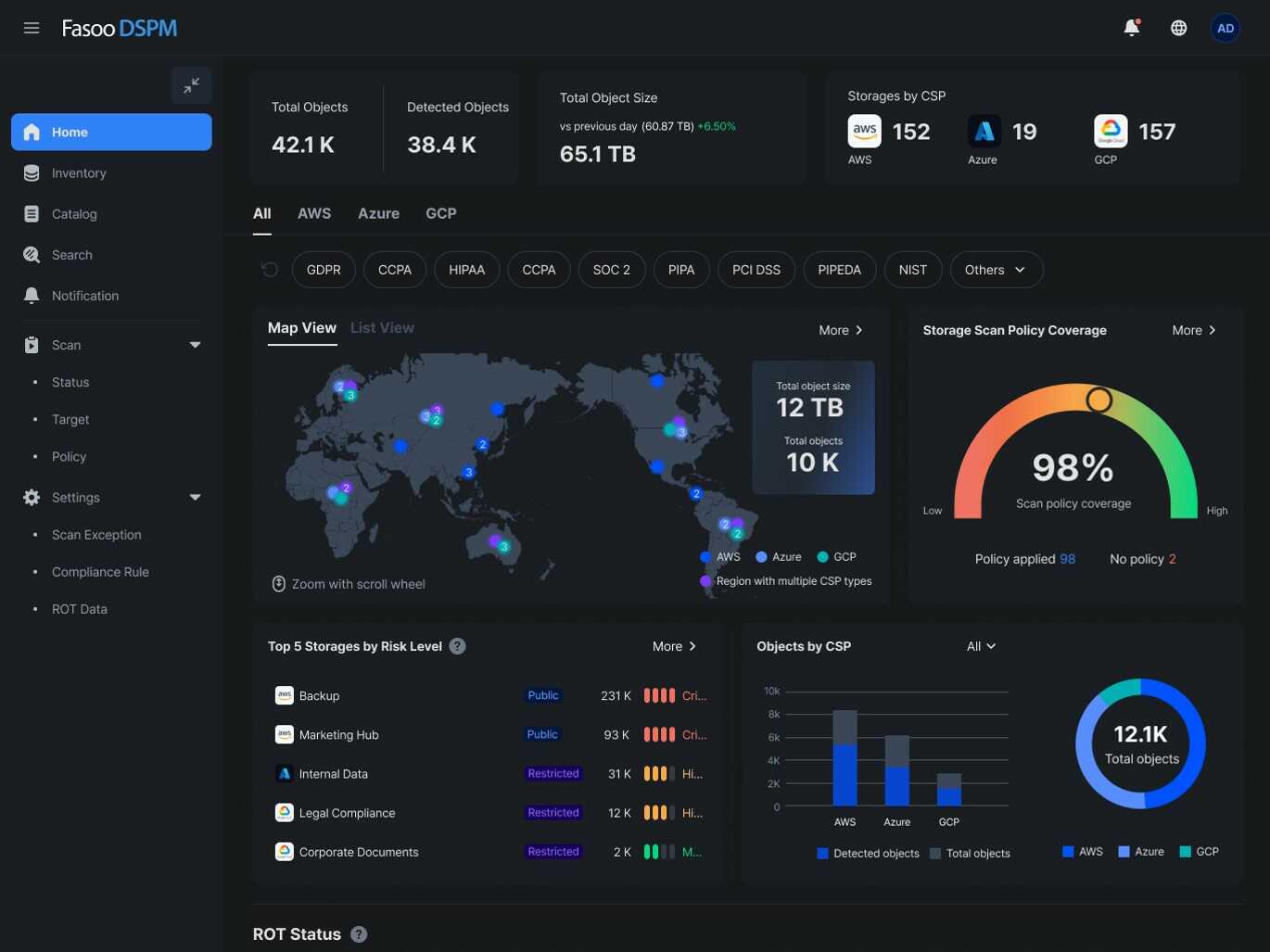Open the AD user avatar menu
The width and height of the screenshot is (1270, 952).
coord(1225,27)
